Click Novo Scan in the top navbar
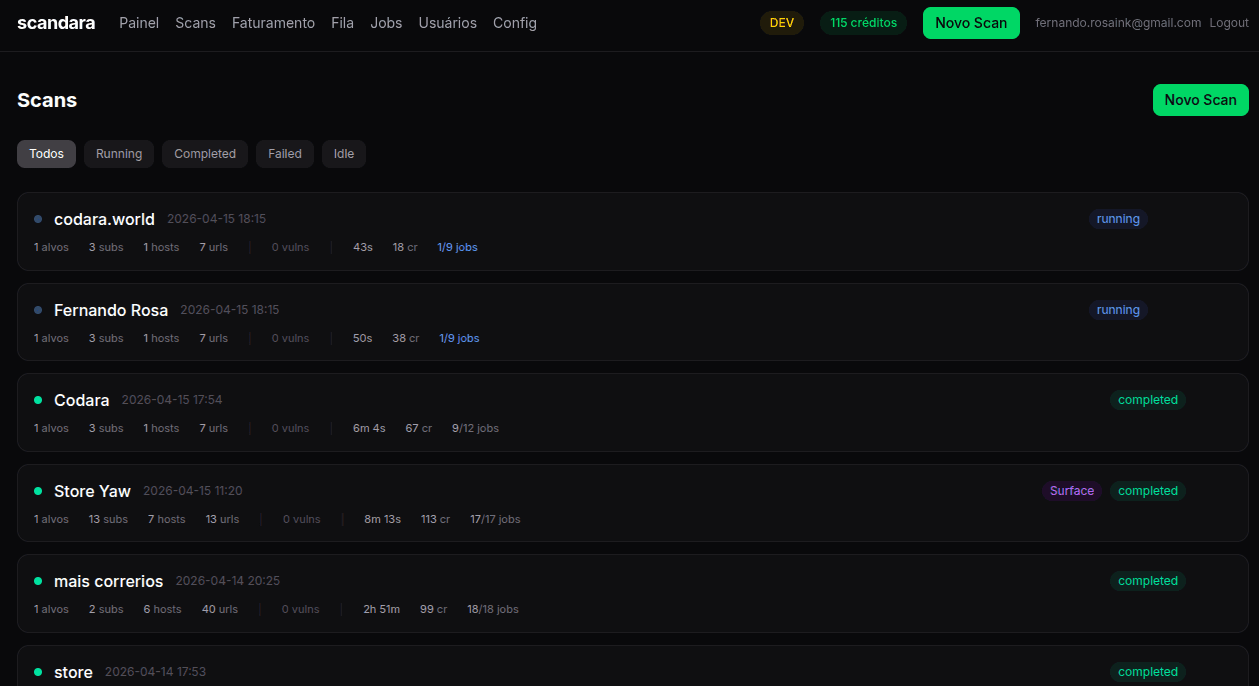The image size is (1259, 686). (970, 23)
